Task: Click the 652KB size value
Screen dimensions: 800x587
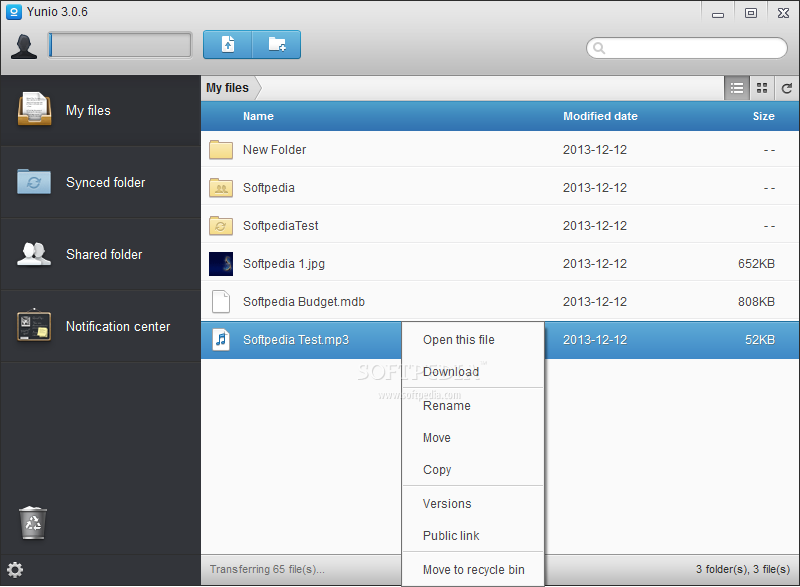Action: 756,264
